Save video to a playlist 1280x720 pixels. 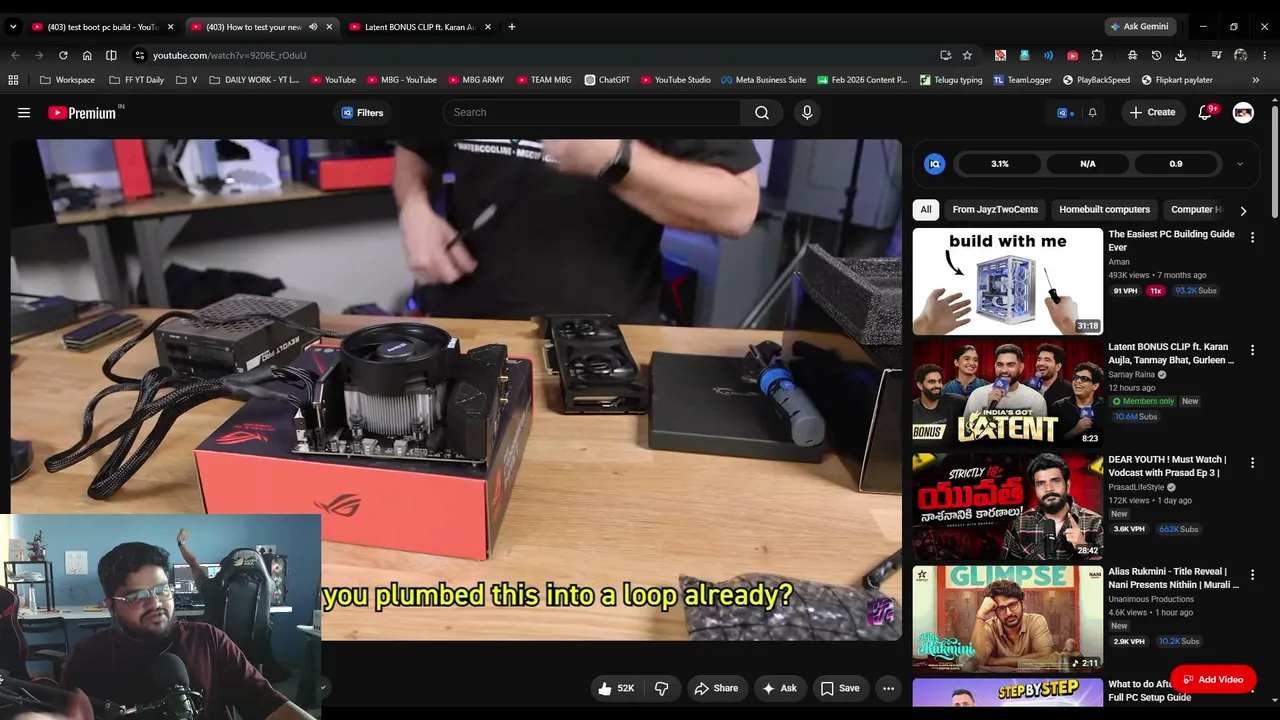[x=840, y=688]
